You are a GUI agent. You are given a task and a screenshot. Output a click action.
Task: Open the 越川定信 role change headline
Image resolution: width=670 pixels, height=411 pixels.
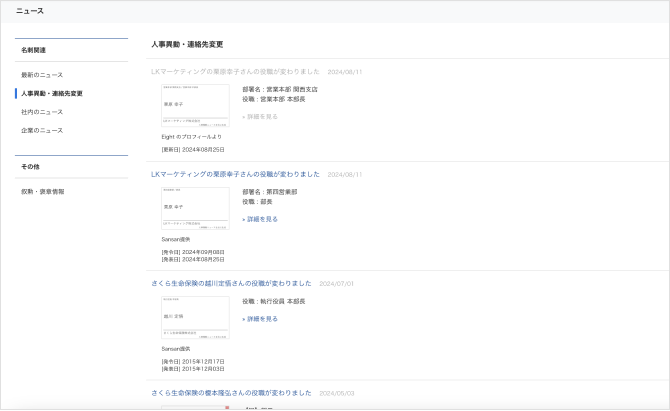232,283
